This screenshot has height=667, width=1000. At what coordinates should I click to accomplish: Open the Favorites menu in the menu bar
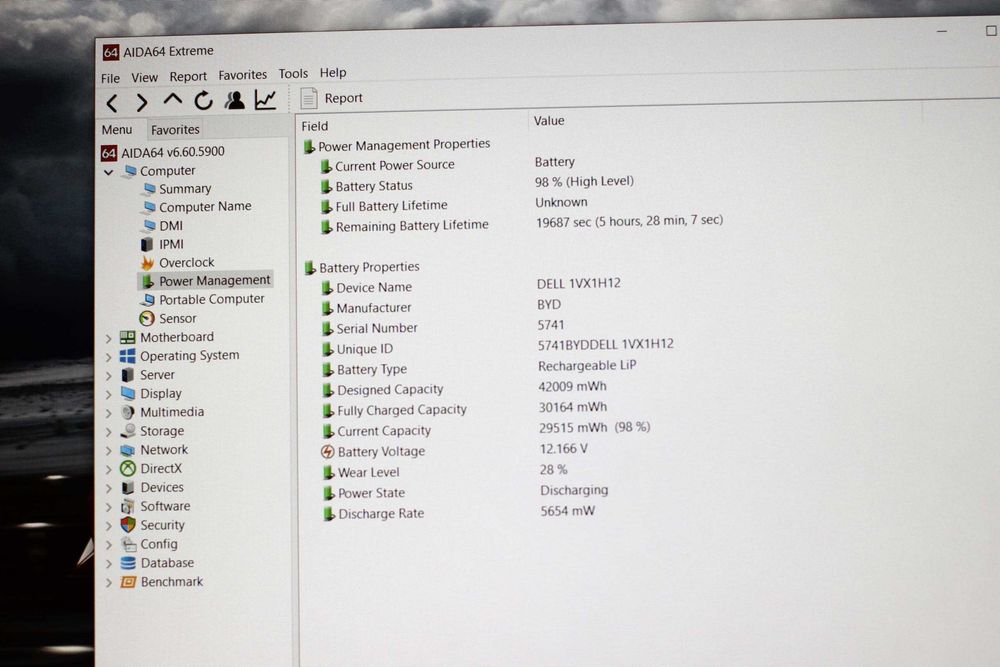[242, 75]
